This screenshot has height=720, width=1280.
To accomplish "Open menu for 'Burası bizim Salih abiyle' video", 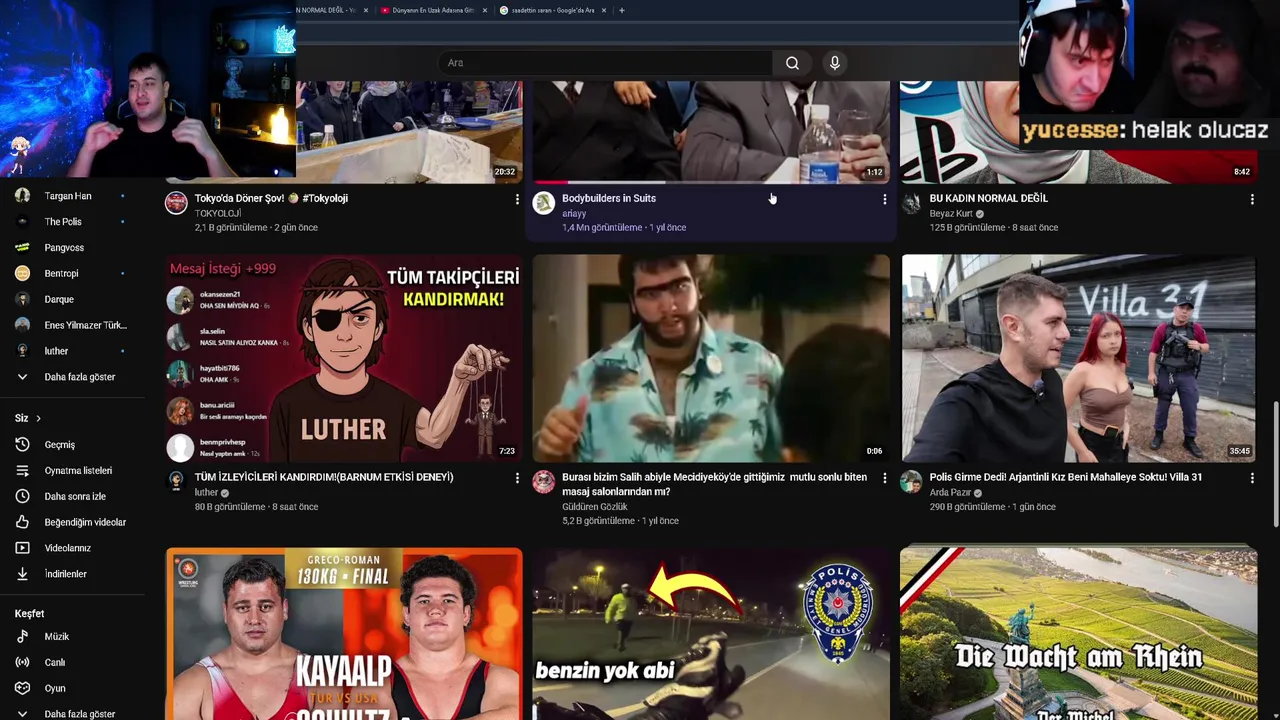I will (884, 479).
